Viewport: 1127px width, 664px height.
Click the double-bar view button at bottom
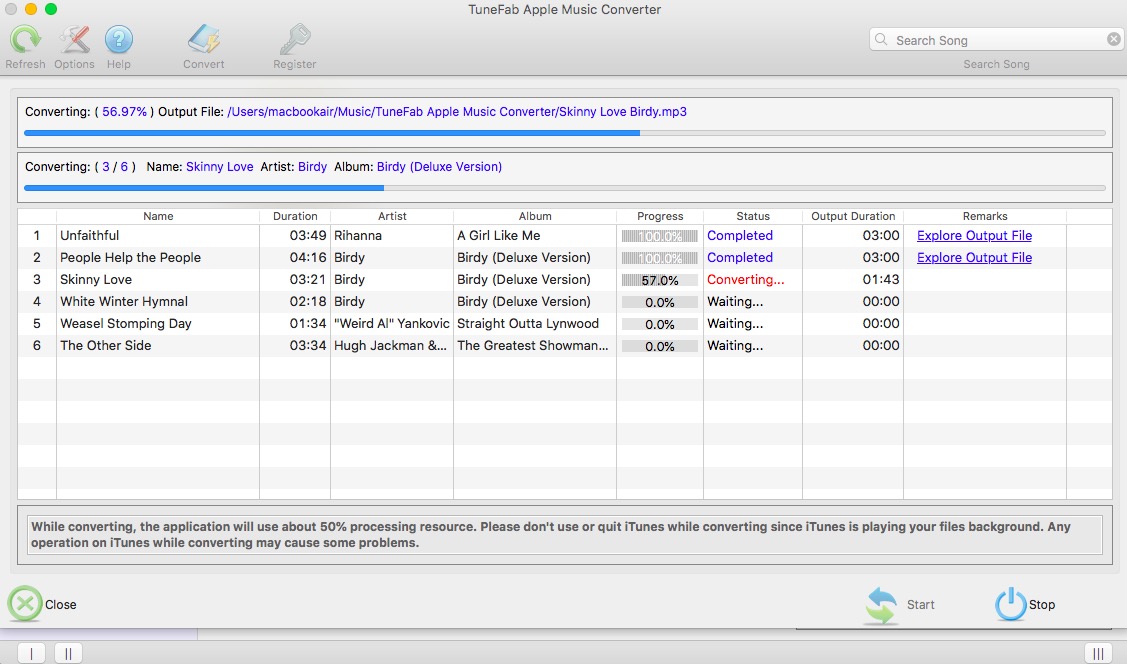pos(68,653)
